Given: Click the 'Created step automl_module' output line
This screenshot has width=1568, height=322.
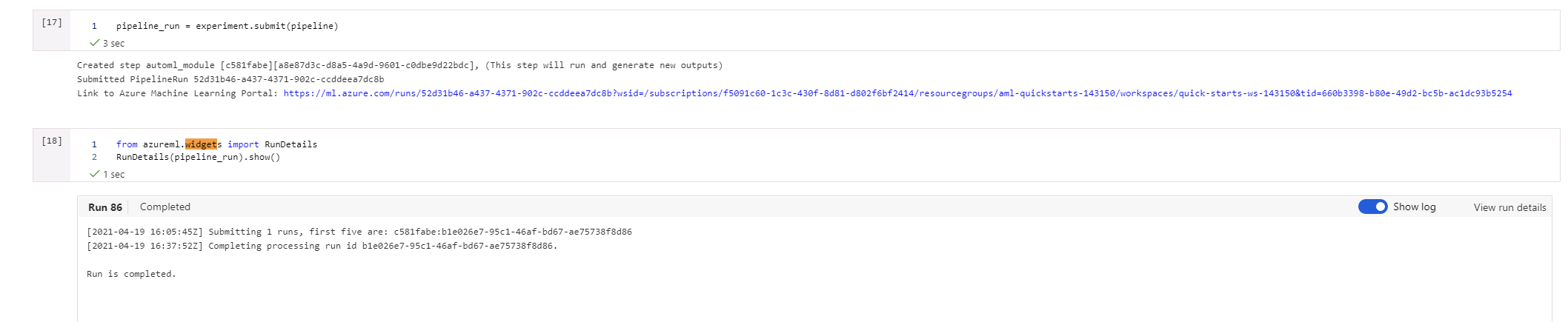Looking at the screenshot, I should (399, 65).
